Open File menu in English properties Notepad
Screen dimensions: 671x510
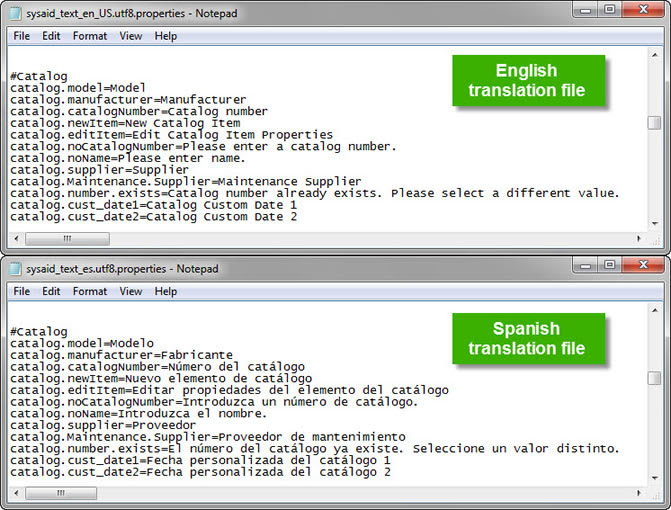click(21, 36)
